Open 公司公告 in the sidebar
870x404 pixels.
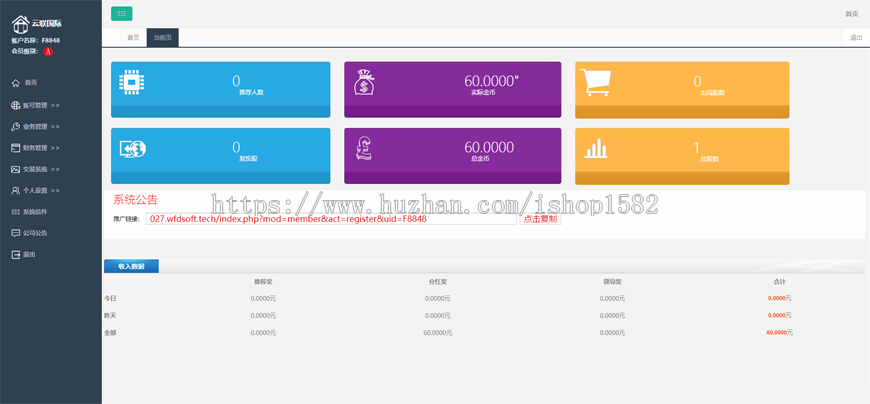(35, 233)
